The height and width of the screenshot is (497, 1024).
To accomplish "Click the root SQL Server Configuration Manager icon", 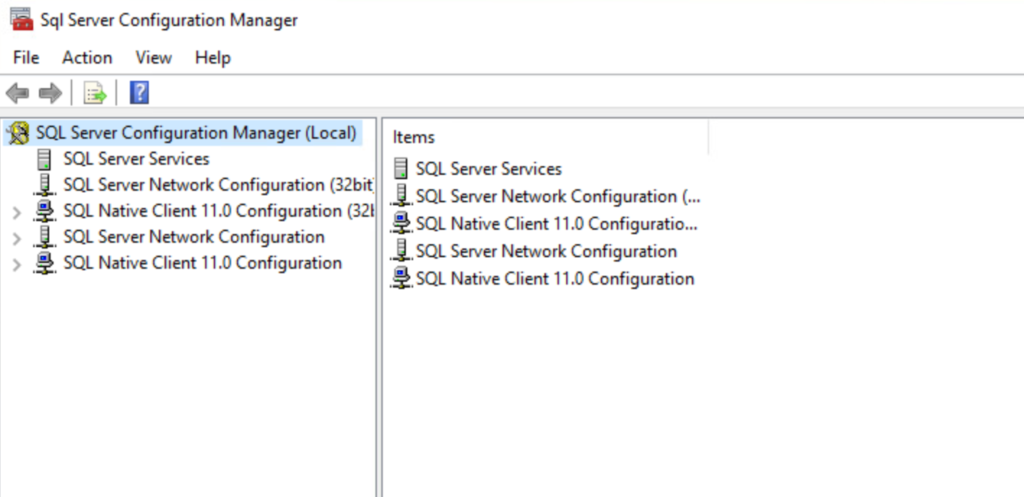I will coord(18,133).
